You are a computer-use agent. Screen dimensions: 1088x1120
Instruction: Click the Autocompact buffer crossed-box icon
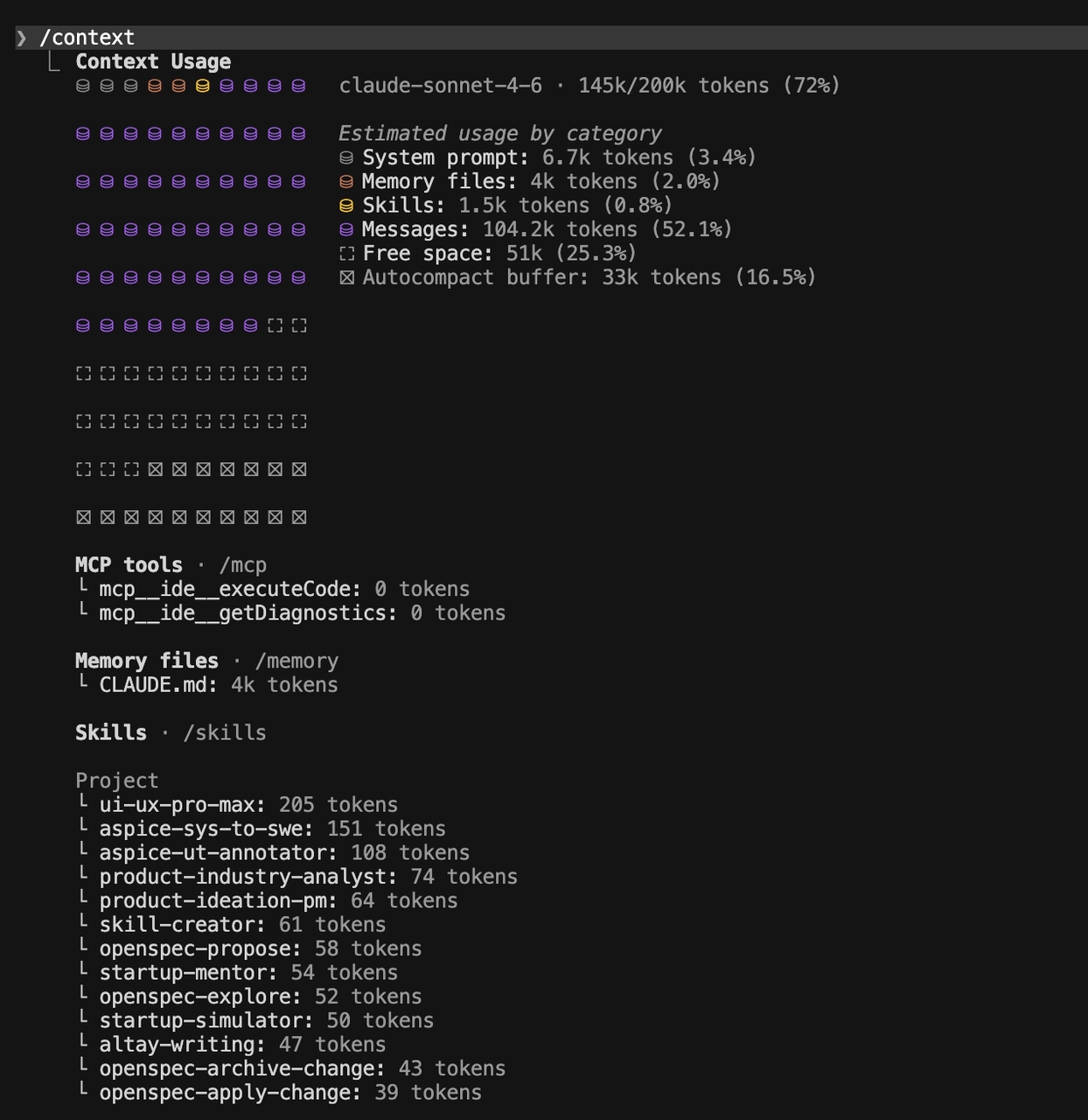coord(346,278)
